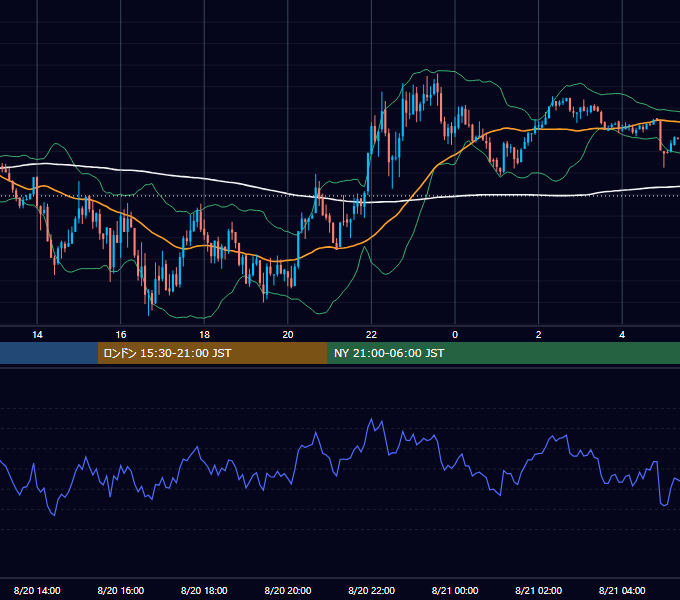Click the '8/20 18:00' label on the oscillator axis
Image resolution: width=680 pixels, height=600 pixels.
pos(204,591)
